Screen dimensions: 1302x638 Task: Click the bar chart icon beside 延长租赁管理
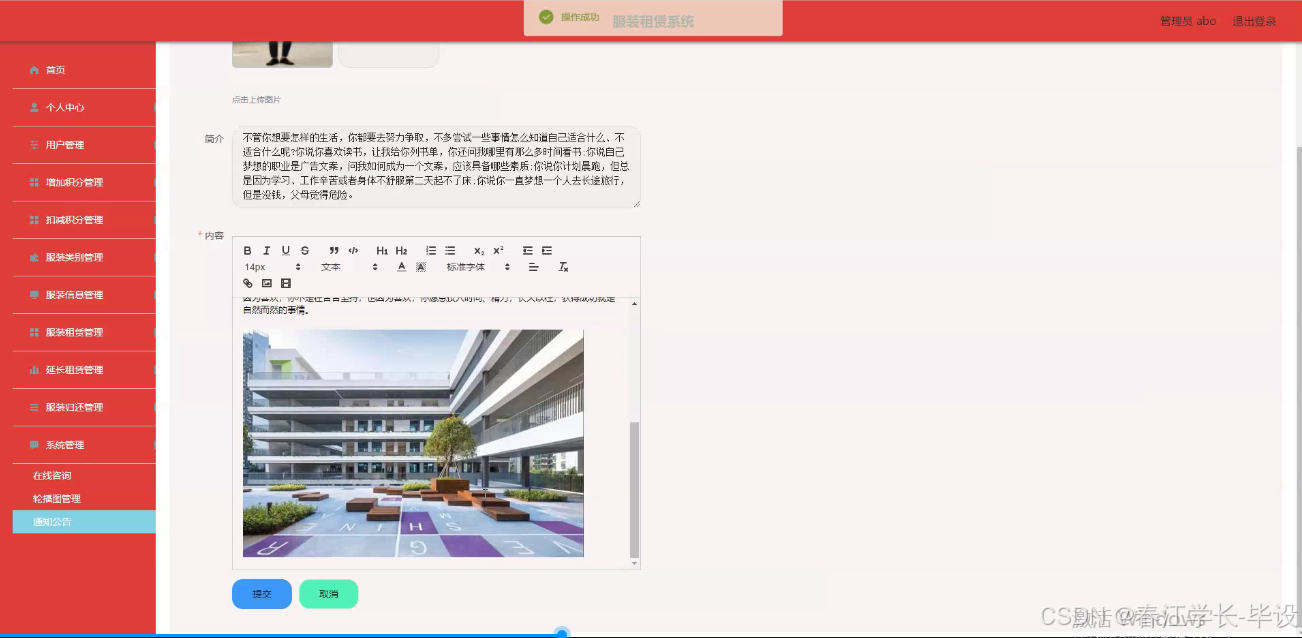tap(34, 370)
